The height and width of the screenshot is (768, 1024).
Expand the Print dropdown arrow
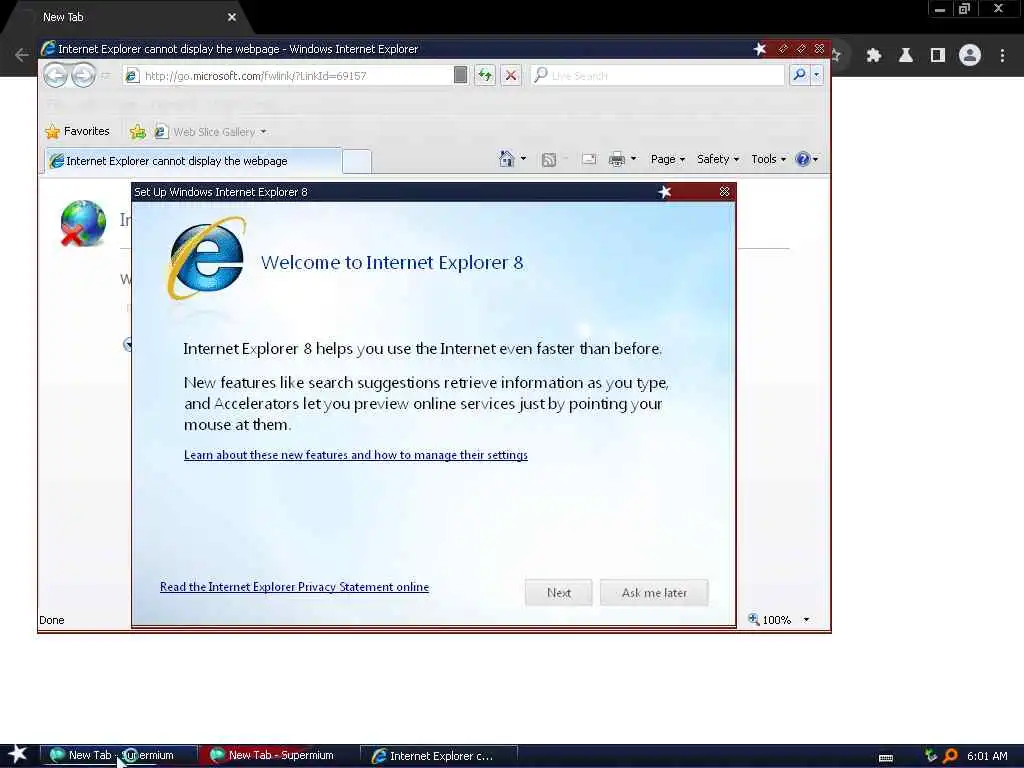[x=633, y=159]
